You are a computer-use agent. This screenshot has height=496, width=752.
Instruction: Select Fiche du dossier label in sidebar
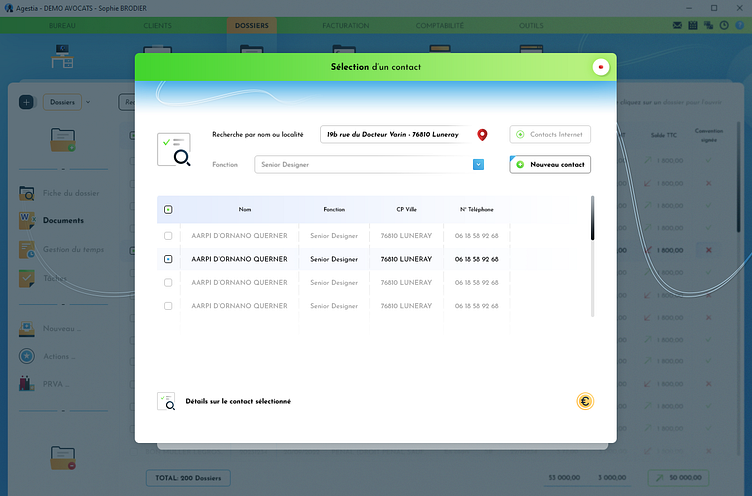[x=71, y=193]
